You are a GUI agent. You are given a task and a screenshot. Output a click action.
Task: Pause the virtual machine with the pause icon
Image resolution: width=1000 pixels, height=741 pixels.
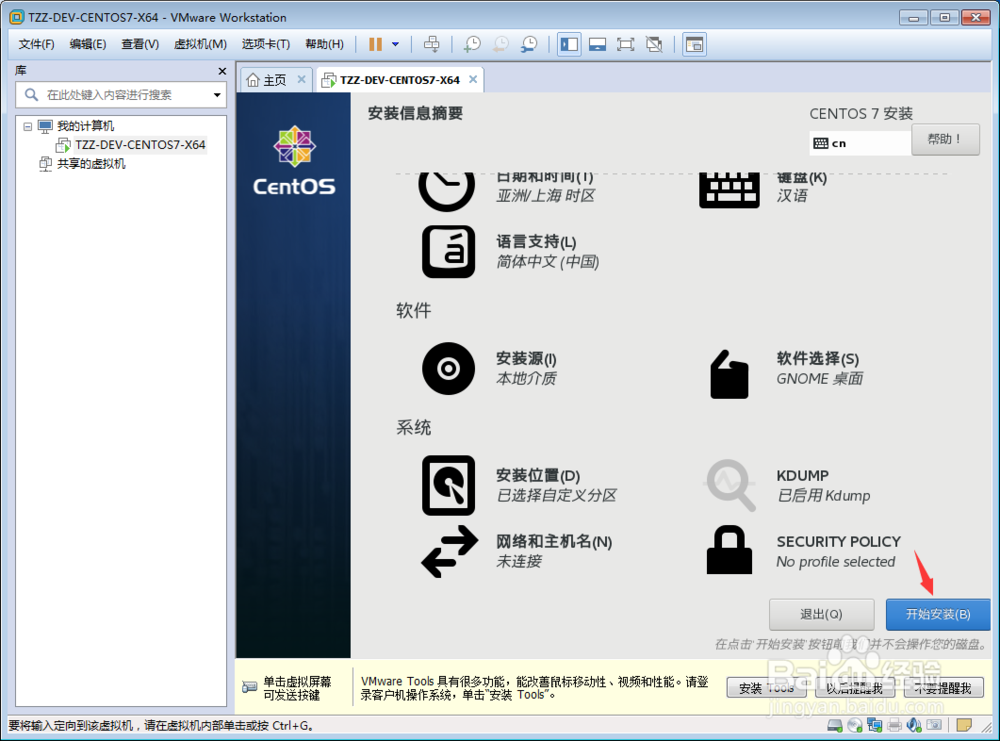(x=376, y=44)
